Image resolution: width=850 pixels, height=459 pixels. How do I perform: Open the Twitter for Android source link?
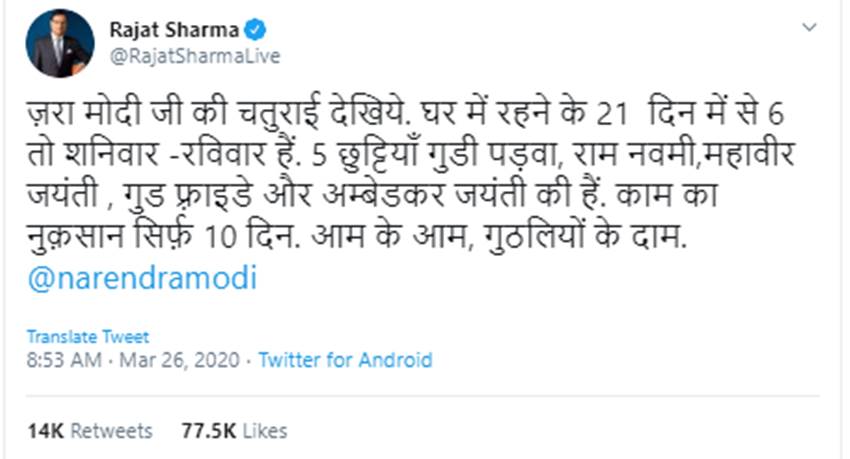(x=345, y=360)
